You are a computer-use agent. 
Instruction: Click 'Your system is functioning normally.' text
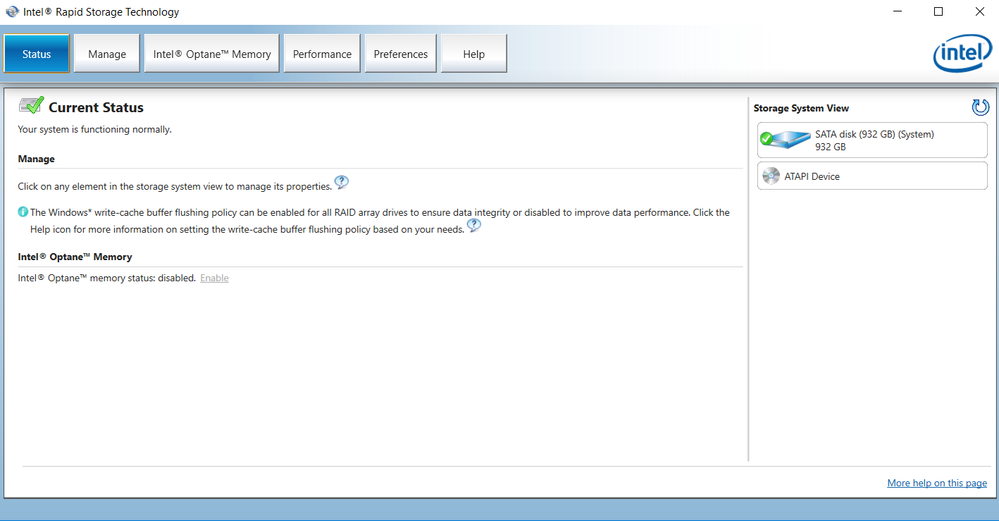click(94, 129)
